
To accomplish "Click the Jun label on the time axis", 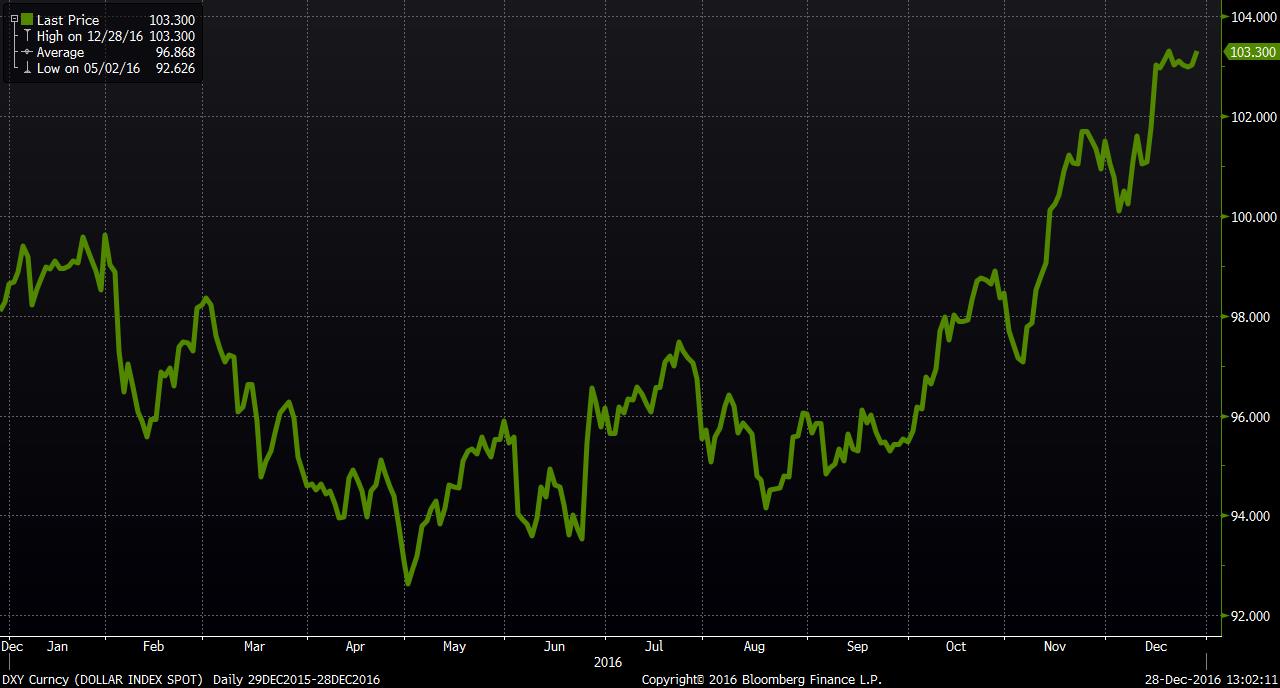I will tap(554, 646).
